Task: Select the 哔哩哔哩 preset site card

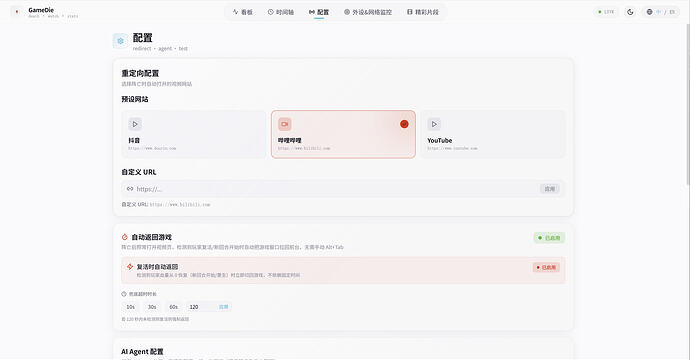Action: click(343, 134)
